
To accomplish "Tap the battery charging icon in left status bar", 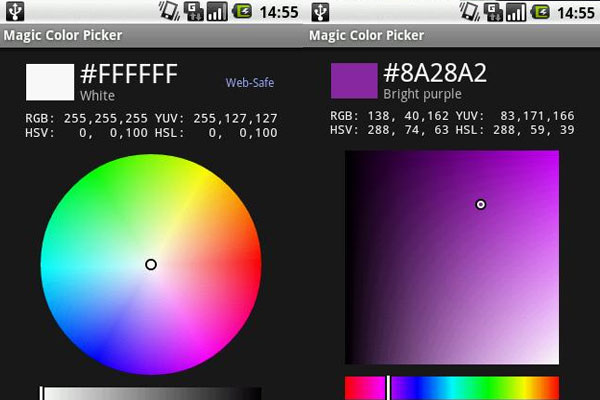I will pyautogui.click(x=242, y=11).
